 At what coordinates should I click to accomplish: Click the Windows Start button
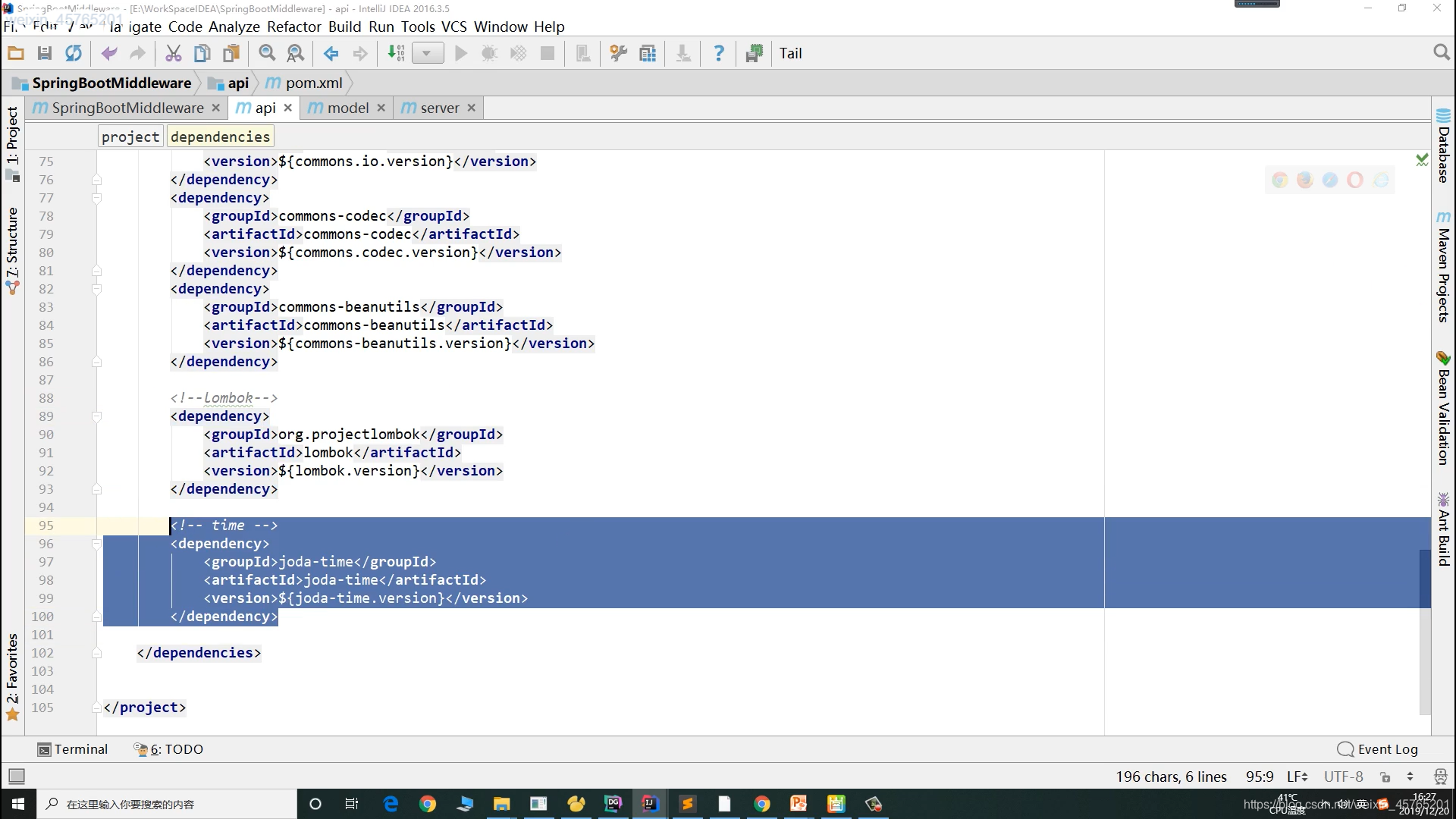coord(18,804)
